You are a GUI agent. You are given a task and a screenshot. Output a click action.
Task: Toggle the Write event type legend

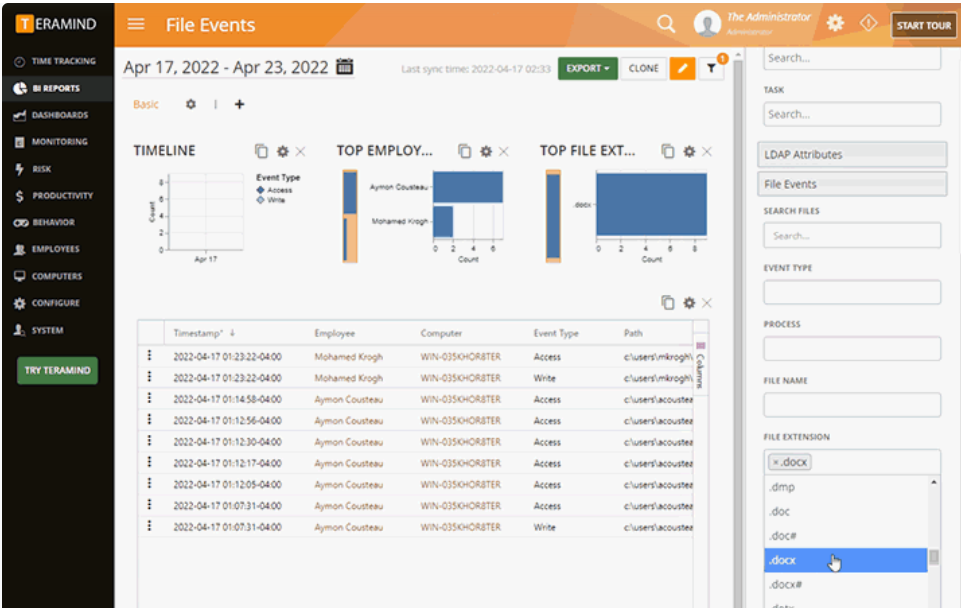pyautogui.click(x=271, y=200)
